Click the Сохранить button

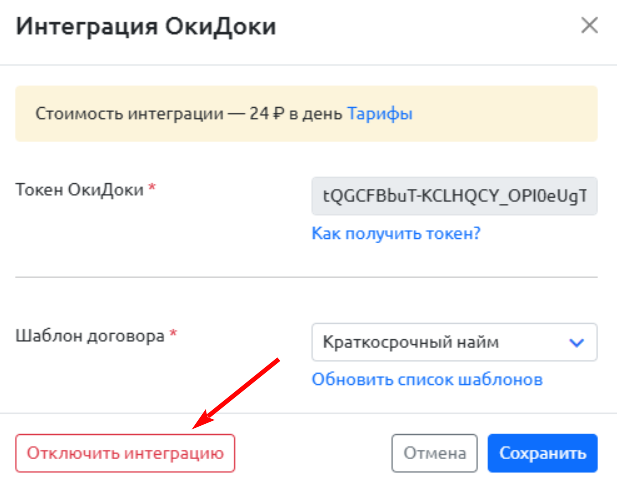(x=543, y=453)
